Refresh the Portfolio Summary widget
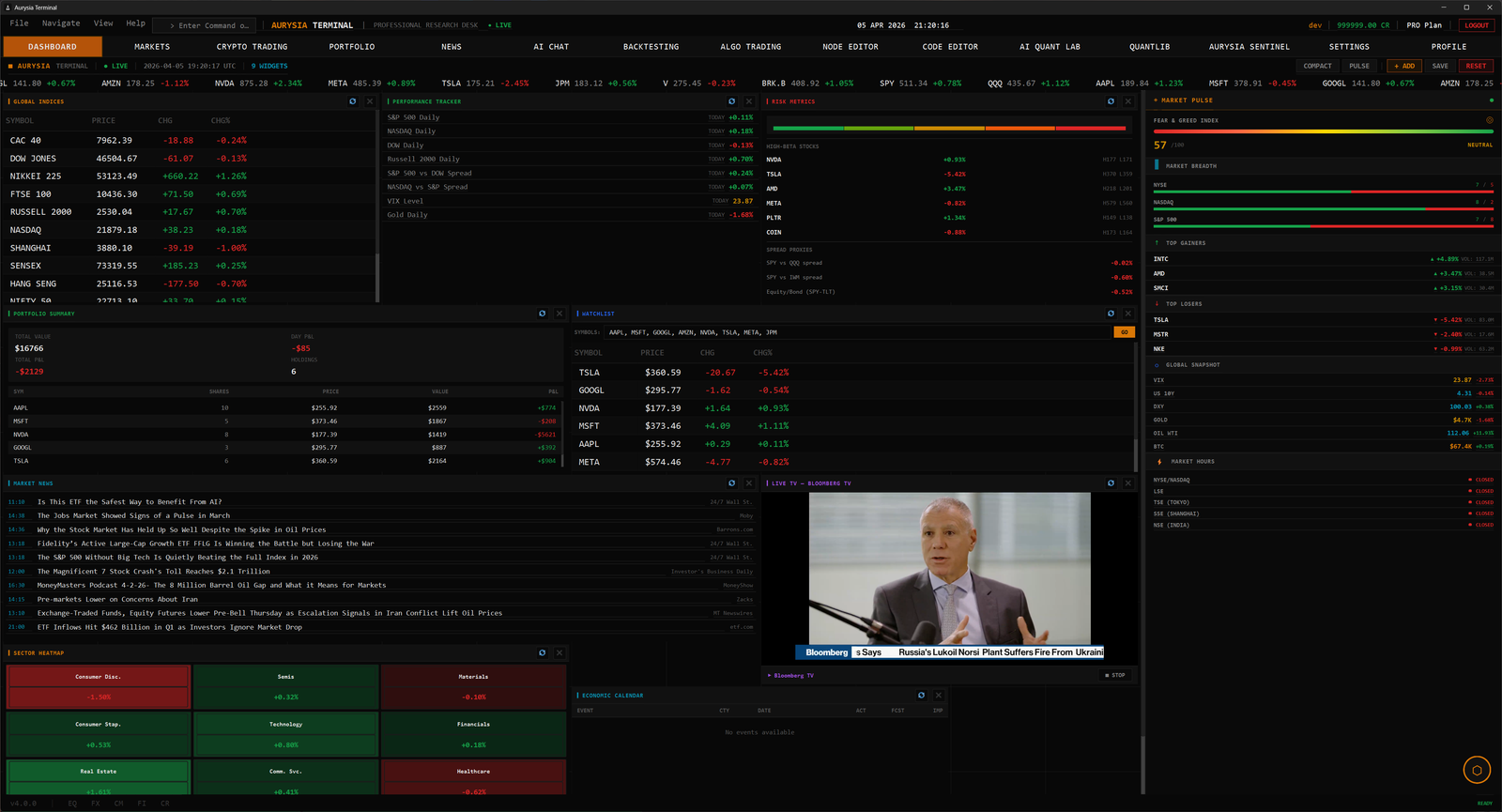 (543, 314)
